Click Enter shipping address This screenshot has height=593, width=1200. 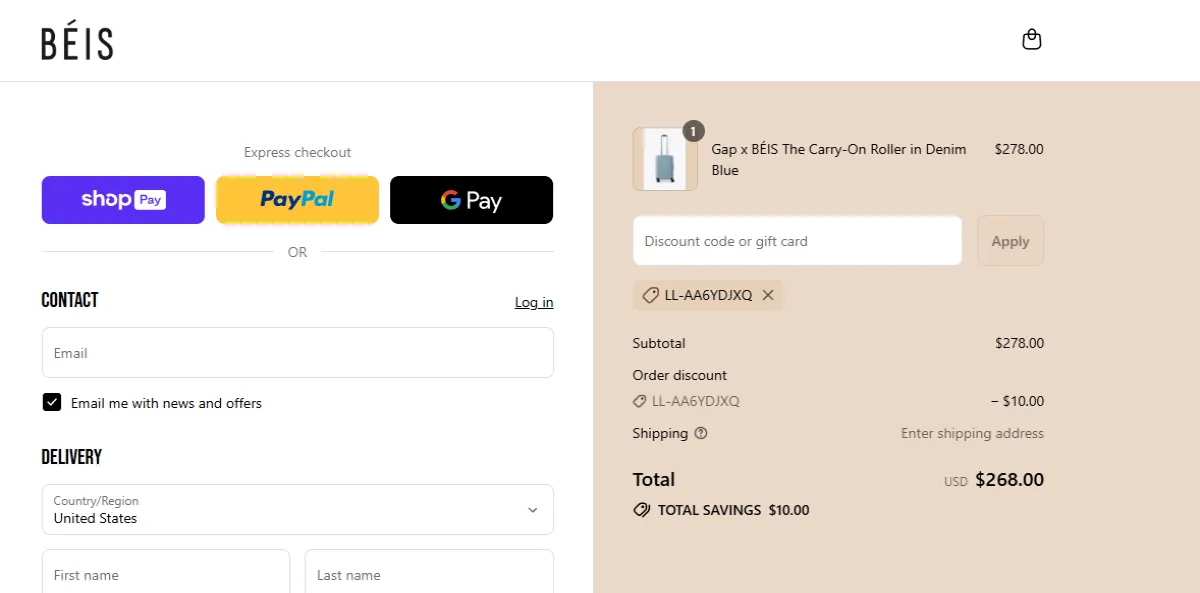971,433
